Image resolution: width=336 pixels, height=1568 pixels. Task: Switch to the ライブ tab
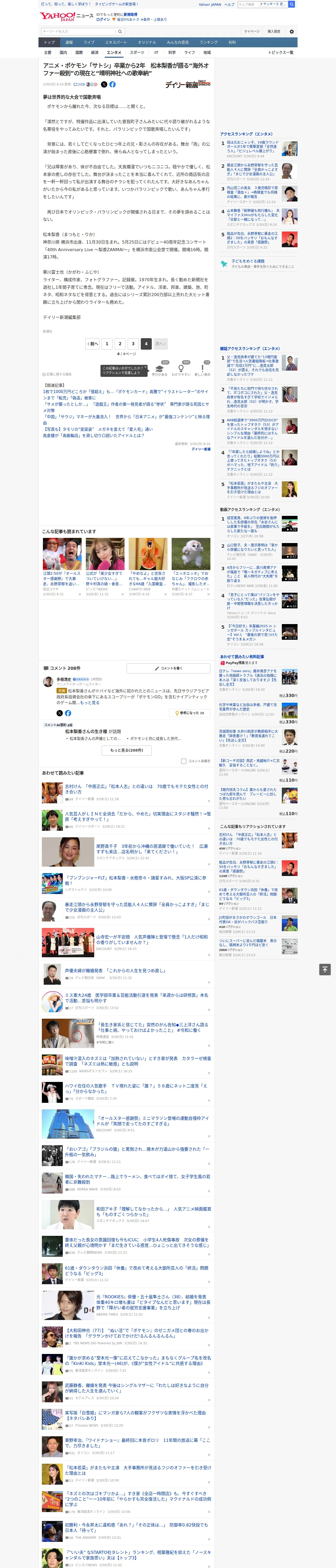coord(89,42)
